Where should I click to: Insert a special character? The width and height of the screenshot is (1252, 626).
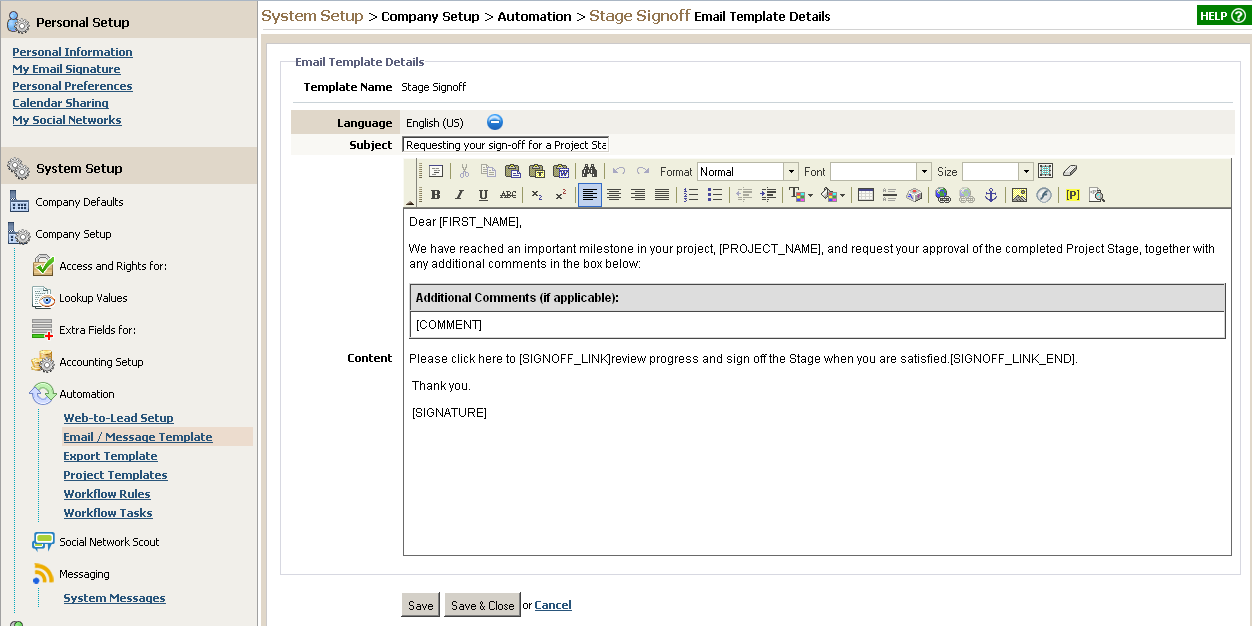[914, 195]
